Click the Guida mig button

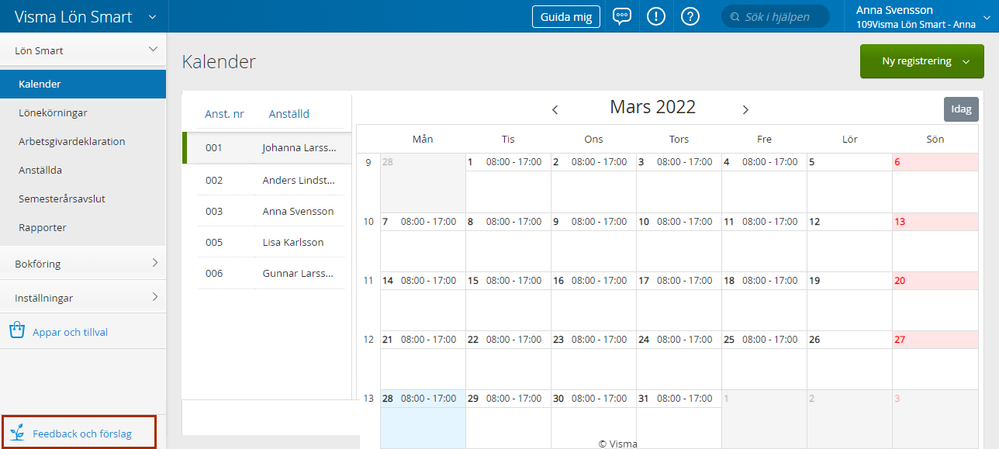[566, 17]
